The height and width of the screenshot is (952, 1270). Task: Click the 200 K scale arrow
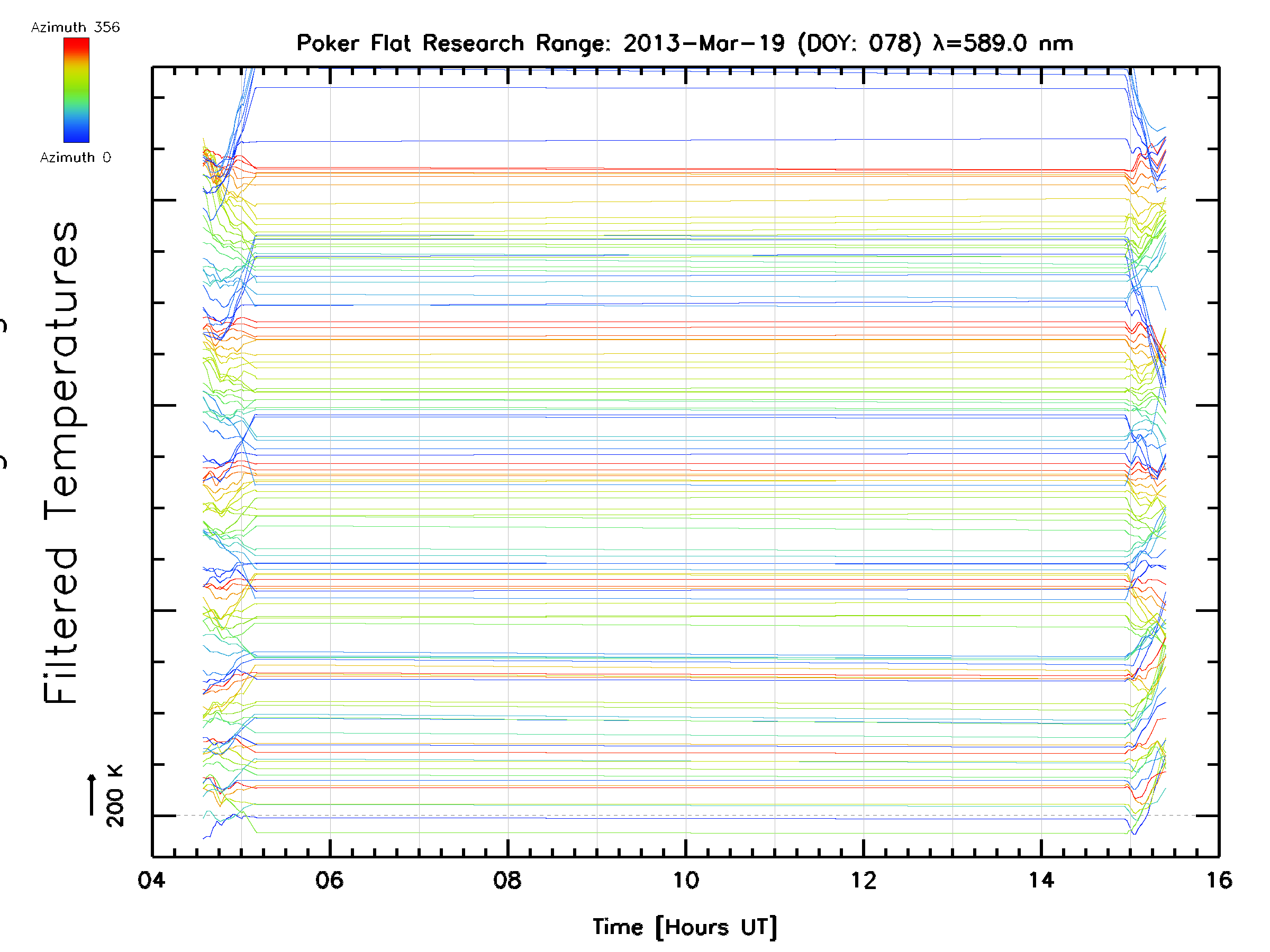(92, 795)
